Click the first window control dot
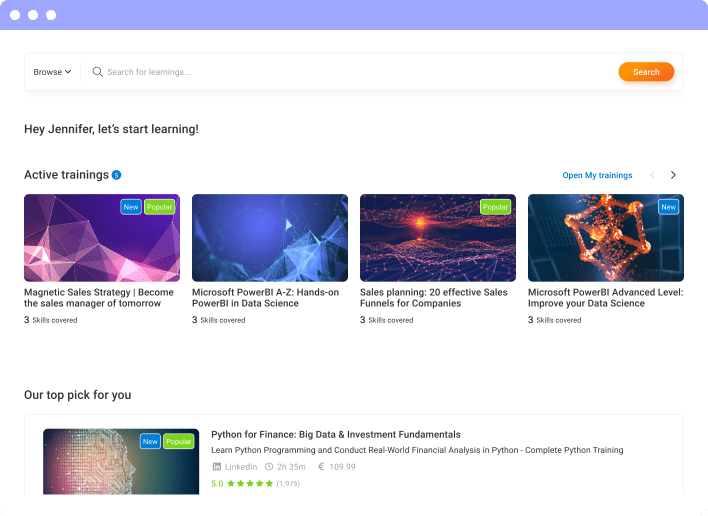Screen dimensions: 708x516 coord(15,15)
